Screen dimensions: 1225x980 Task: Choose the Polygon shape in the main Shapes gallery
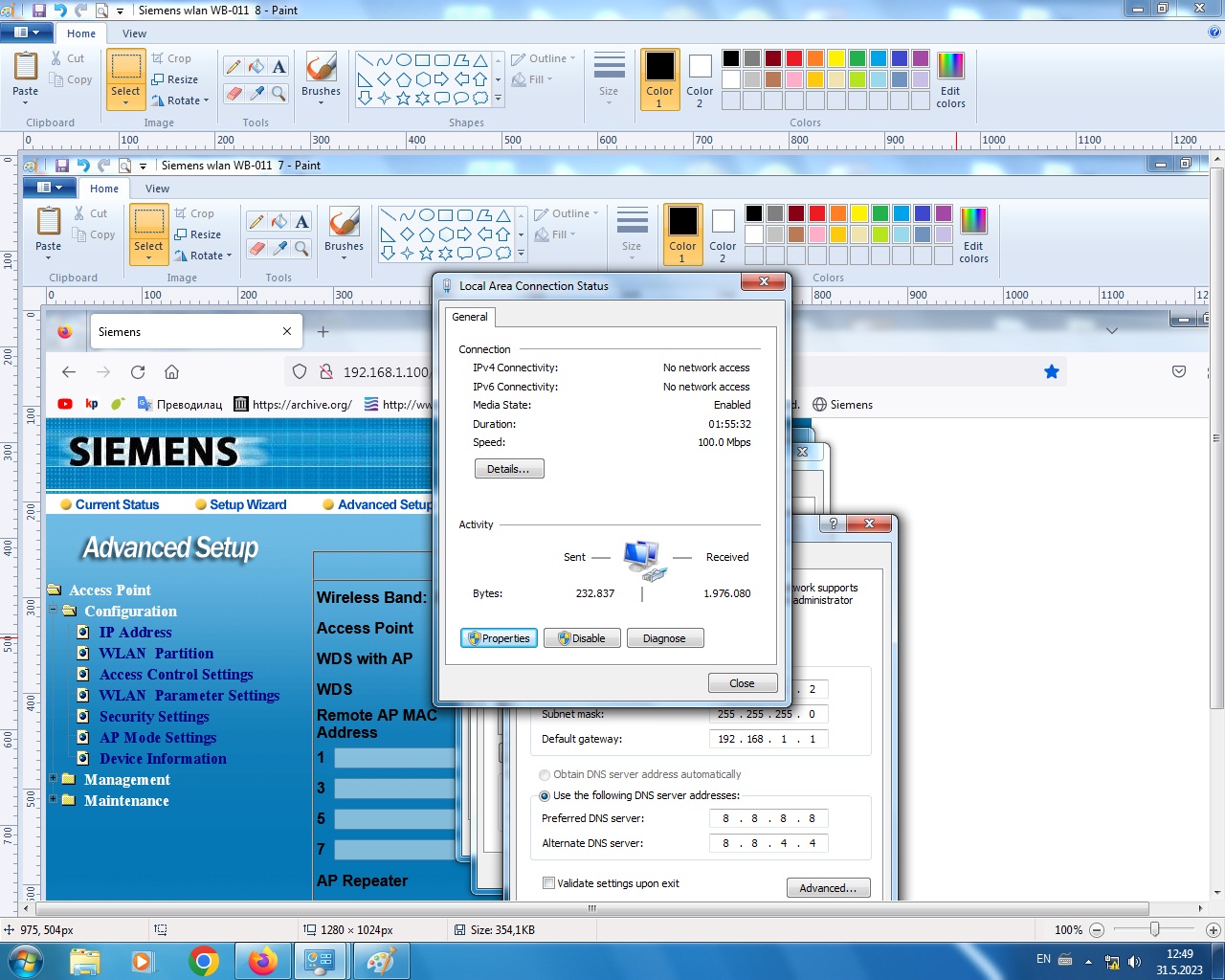coord(460,60)
